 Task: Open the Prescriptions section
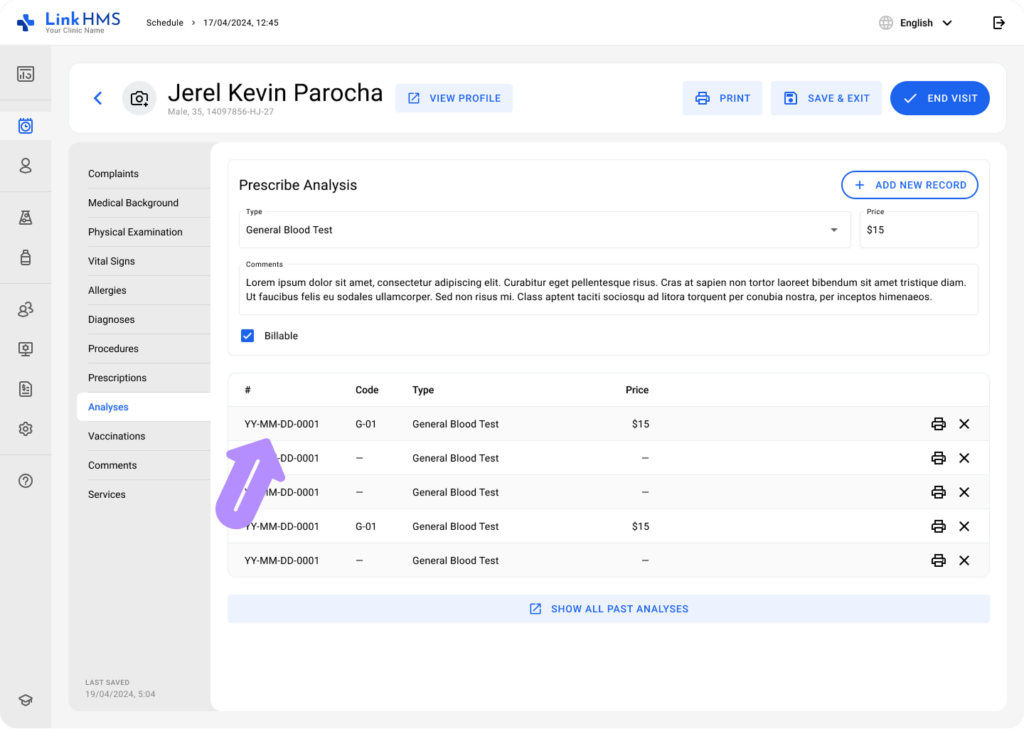tap(117, 378)
